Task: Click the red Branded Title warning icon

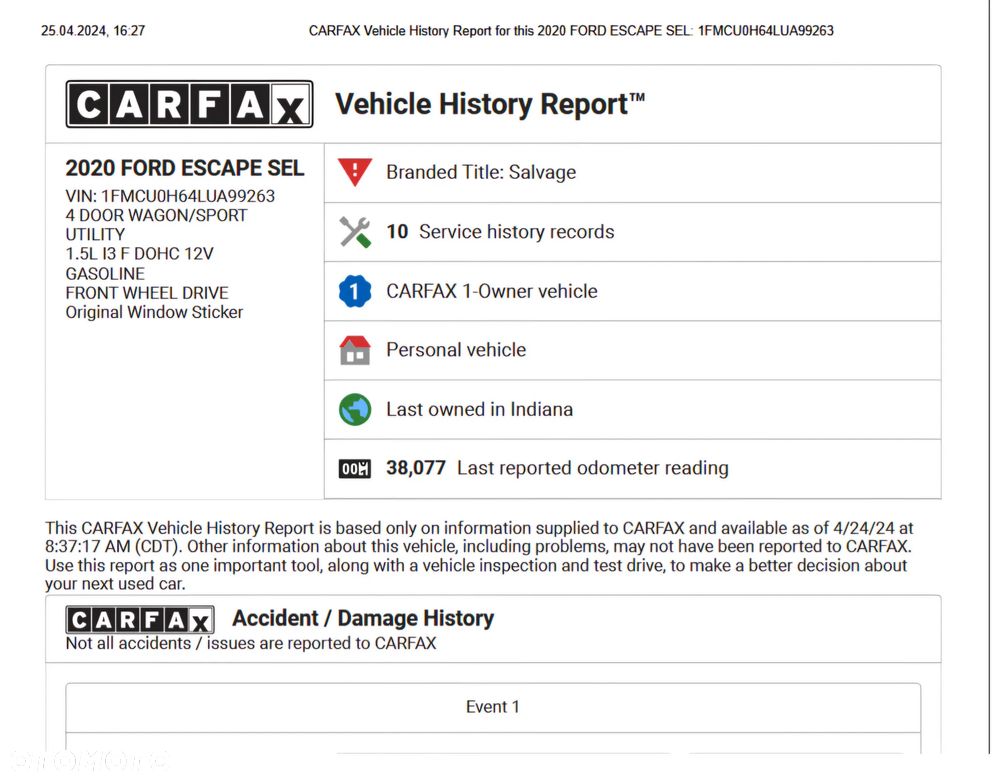Action: (354, 172)
